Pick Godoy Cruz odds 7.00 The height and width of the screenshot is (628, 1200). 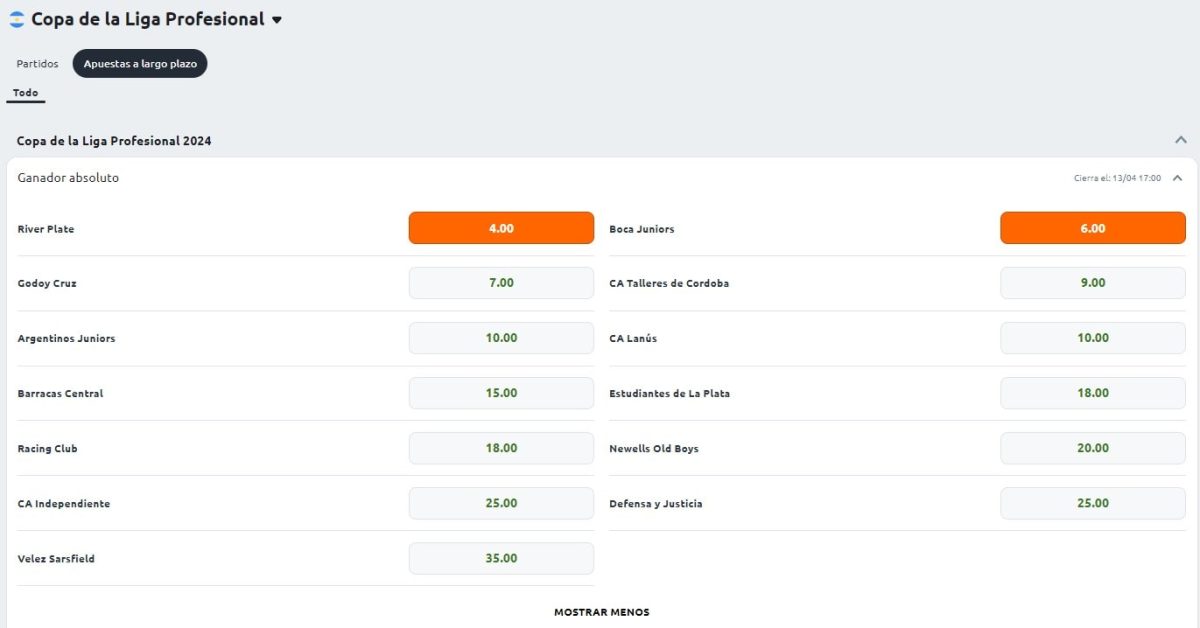[501, 283]
